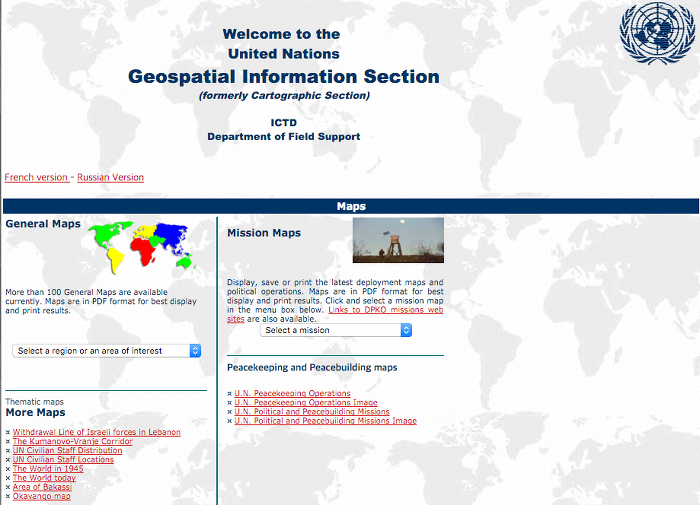Screen dimensions: 700x505
Task: Click the Geospatial Information Section title
Action: pyautogui.click(x=284, y=76)
